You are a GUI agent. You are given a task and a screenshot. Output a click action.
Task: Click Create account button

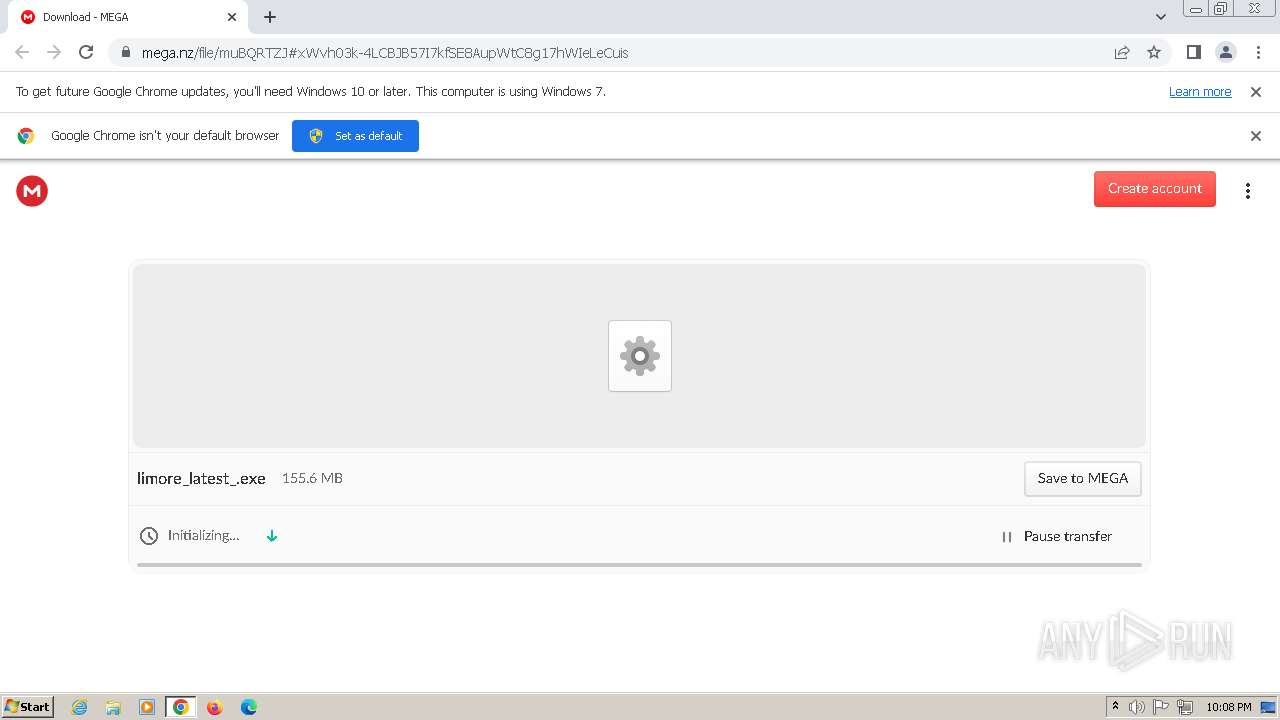(1154, 188)
